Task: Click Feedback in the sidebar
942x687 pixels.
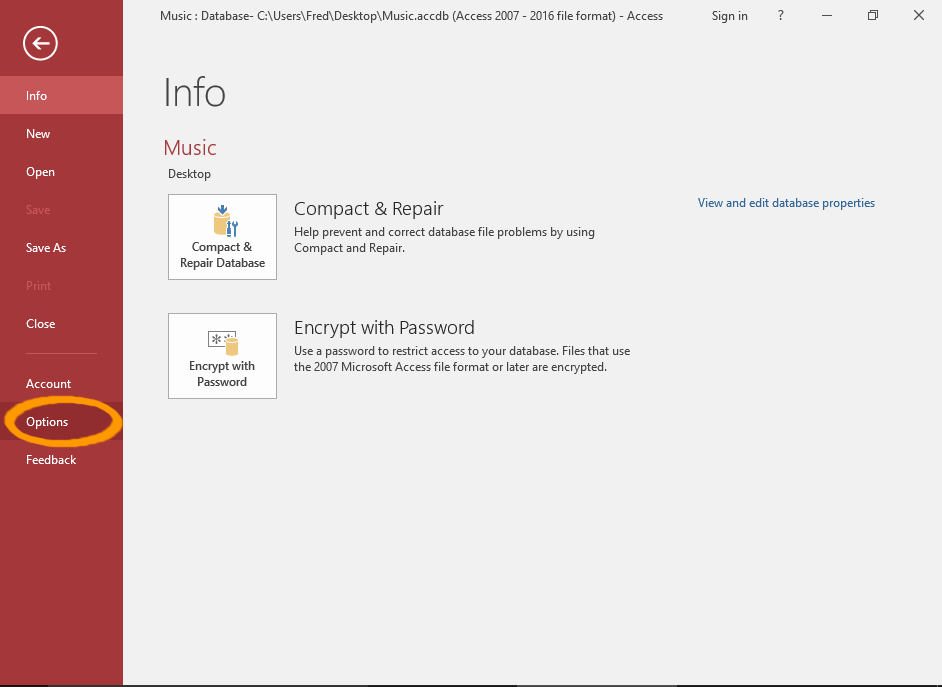Action: coord(51,460)
